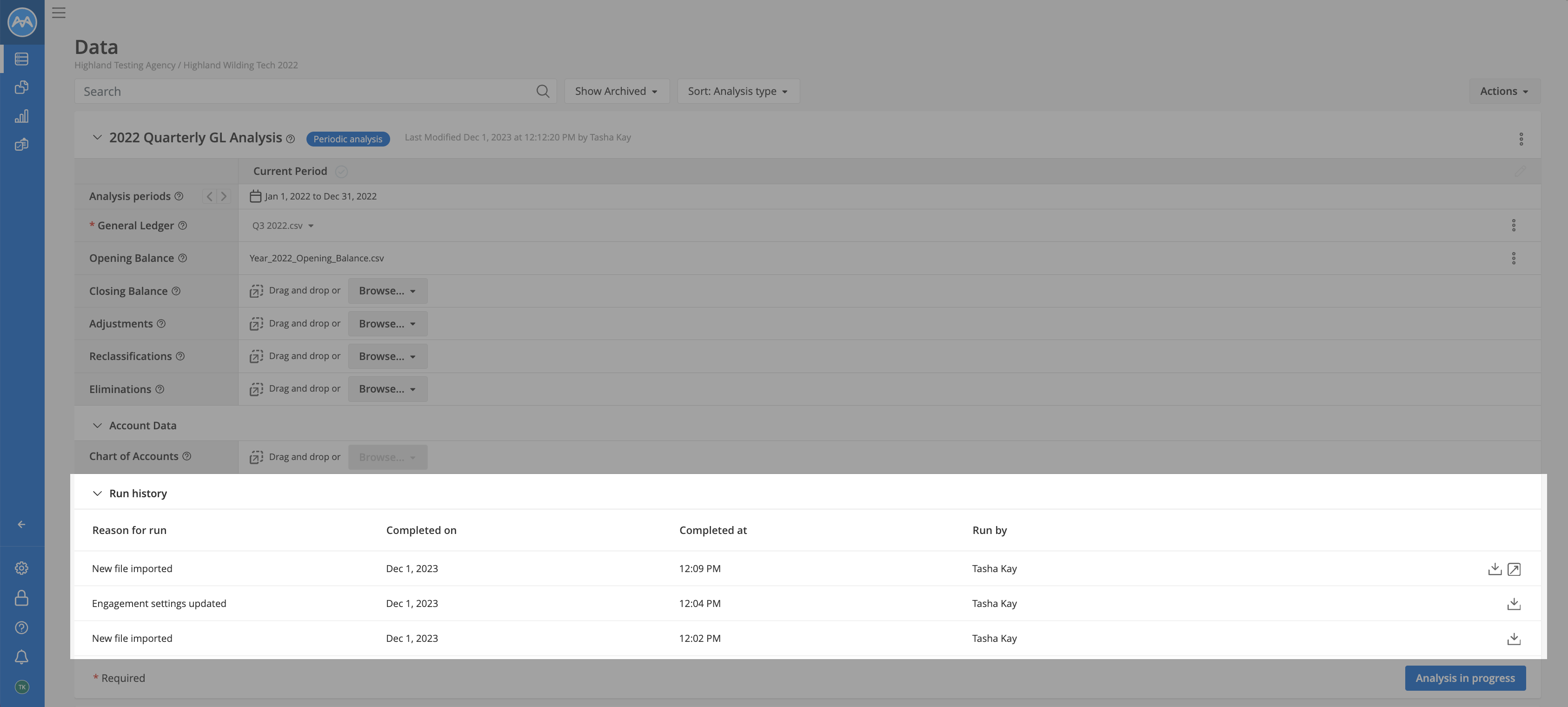Click the edit pencil in Current Period header
The image size is (1568, 707).
point(1520,171)
